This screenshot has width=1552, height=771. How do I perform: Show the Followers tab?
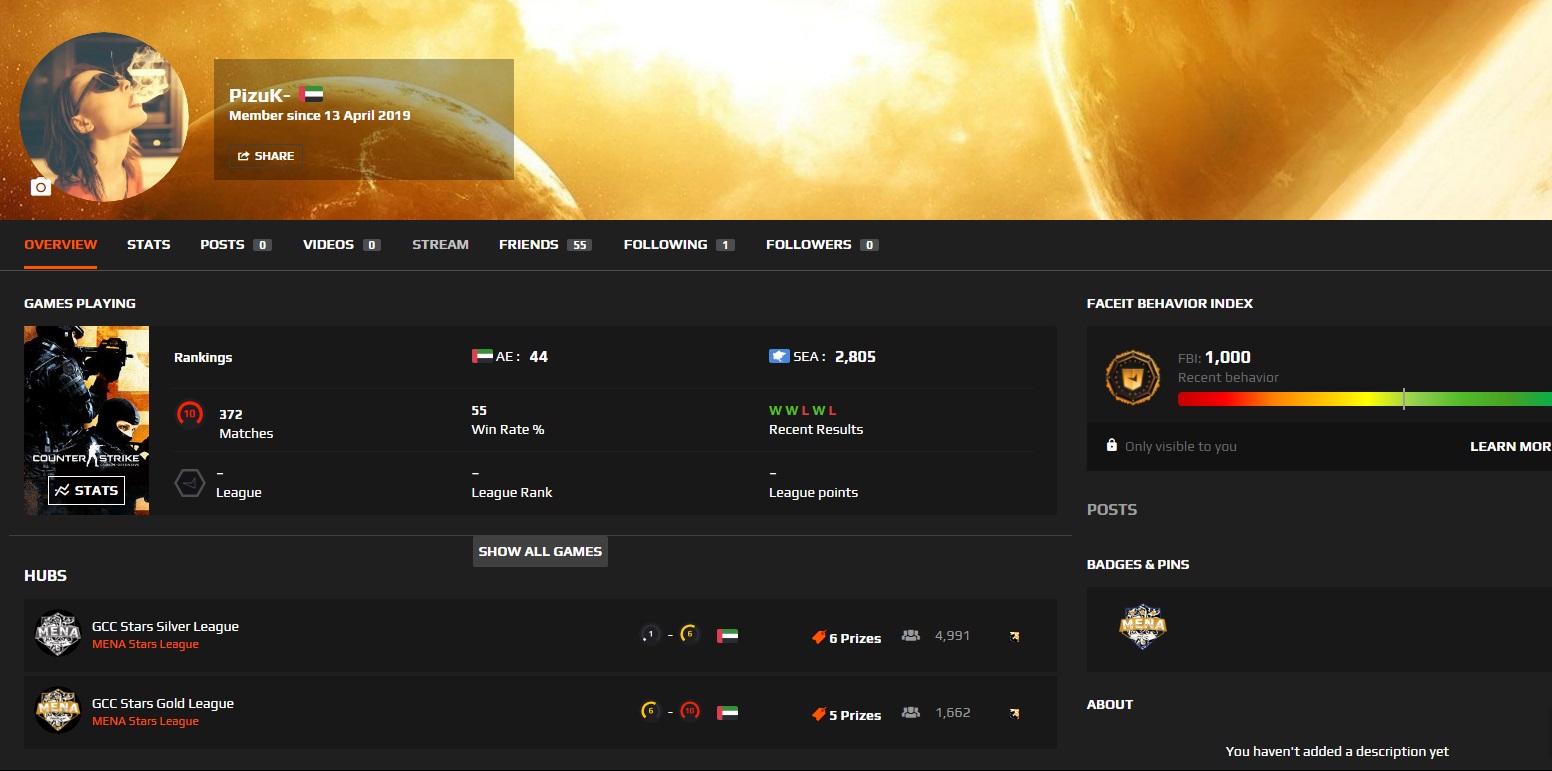pos(822,244)
